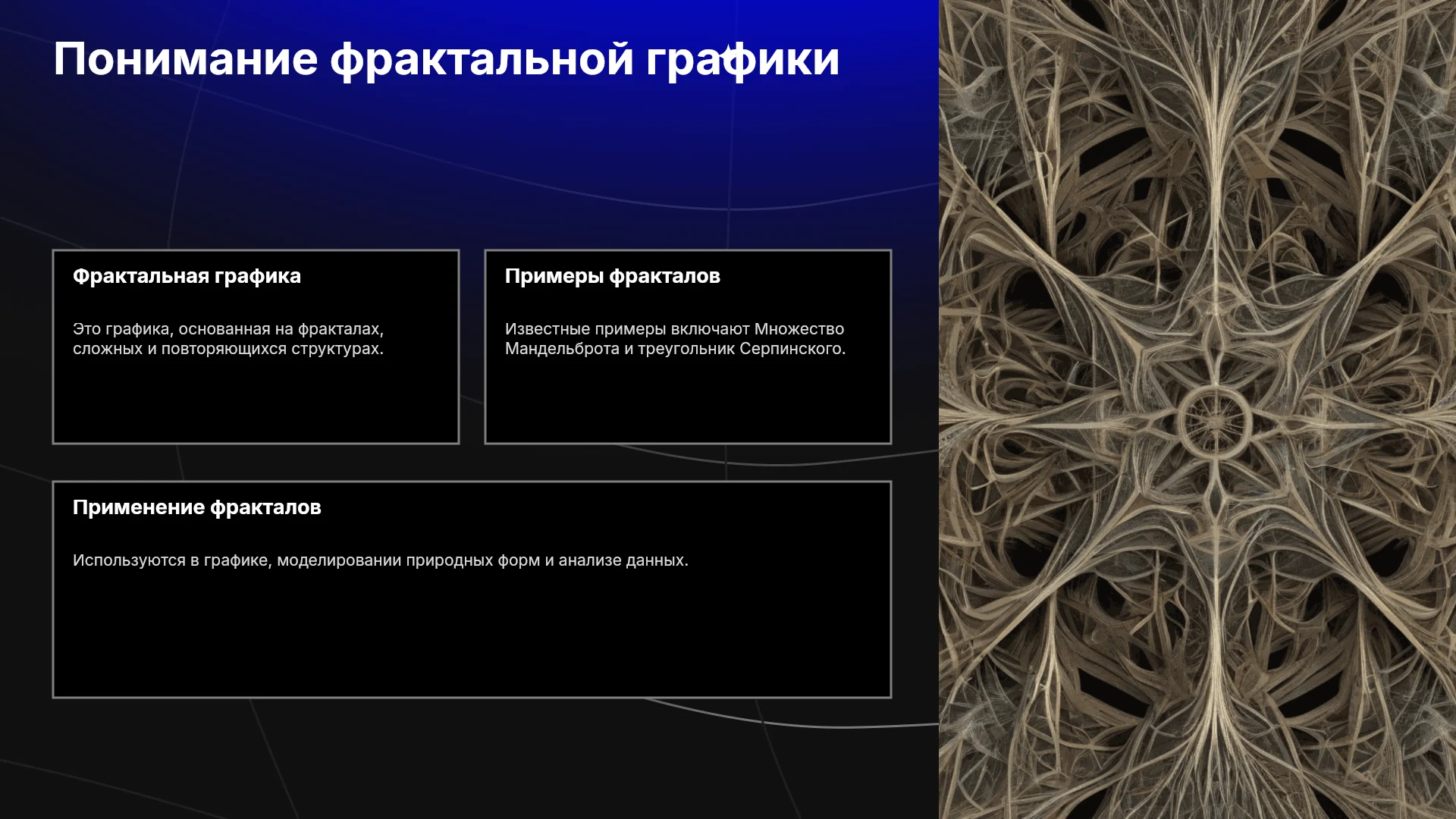Click the heading "Примеры фракталов"
Viewport: 1456px width, 819px height.
(613, 276)
